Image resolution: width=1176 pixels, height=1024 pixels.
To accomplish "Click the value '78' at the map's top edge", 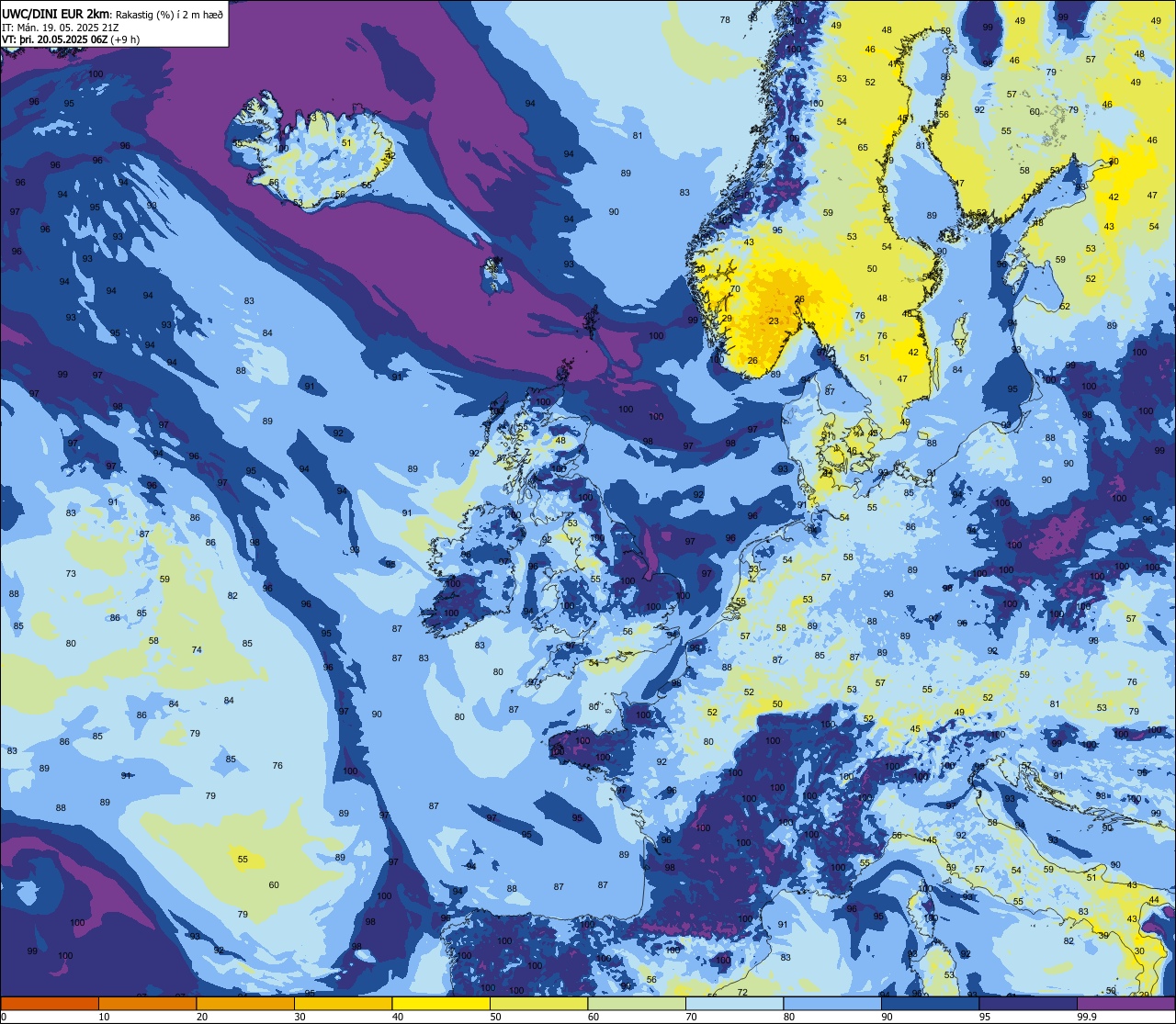I will [x=725, y=19].
